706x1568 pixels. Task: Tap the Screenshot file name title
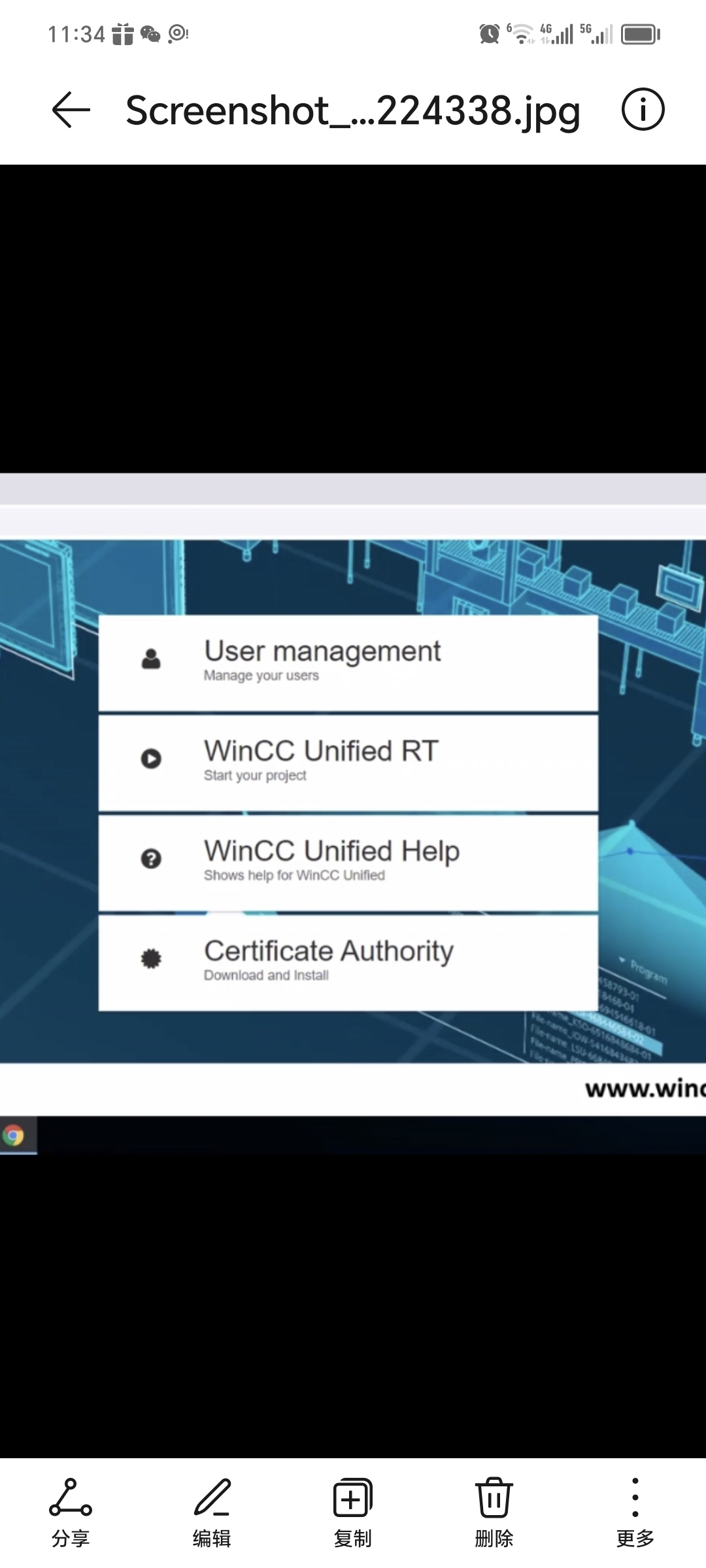[x=352, y=110]
